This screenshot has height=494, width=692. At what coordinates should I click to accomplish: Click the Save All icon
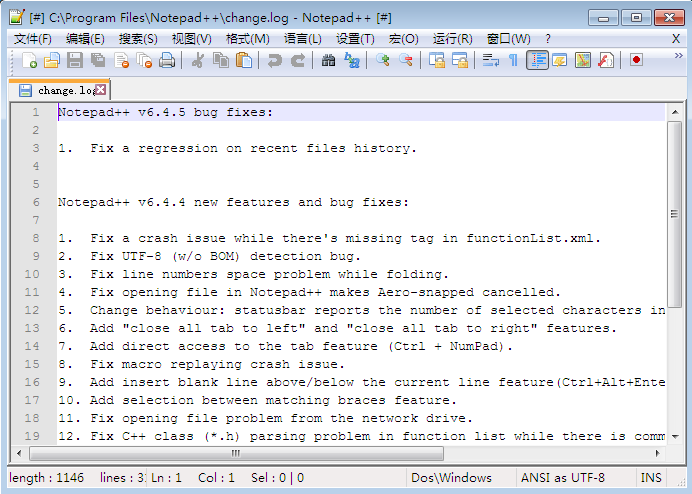[x=98, y=60]
